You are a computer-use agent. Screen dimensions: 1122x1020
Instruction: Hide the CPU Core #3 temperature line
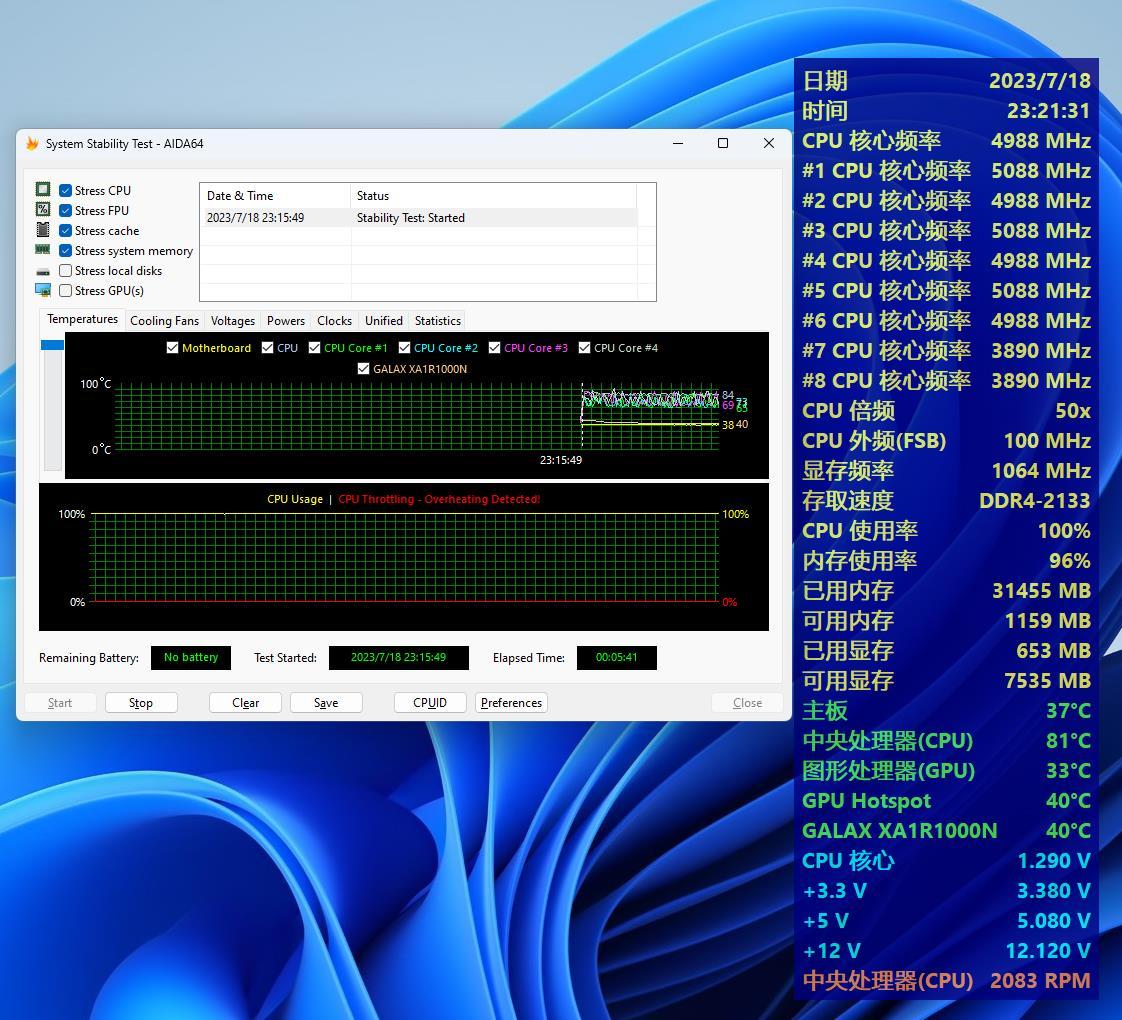pos(494,348)
